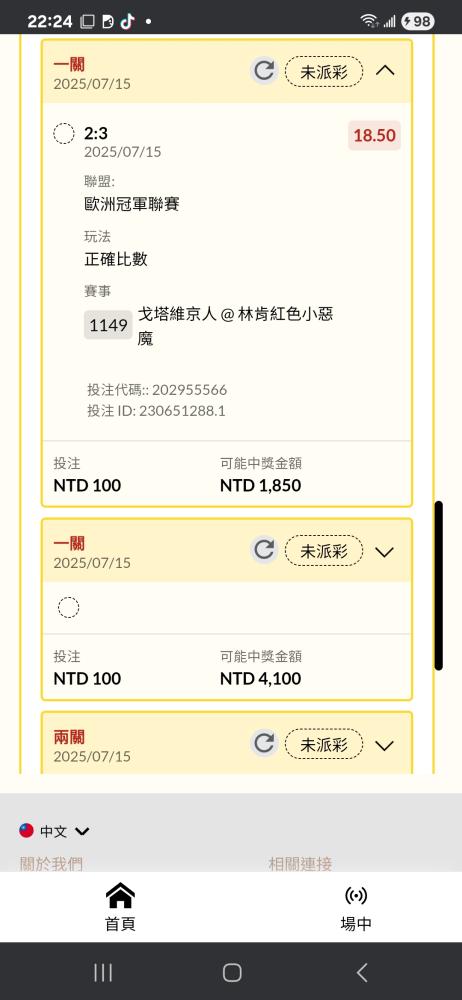462x1000 pixels.
Task: Open the 相關連接 section
Action: (x=301, y=864)
